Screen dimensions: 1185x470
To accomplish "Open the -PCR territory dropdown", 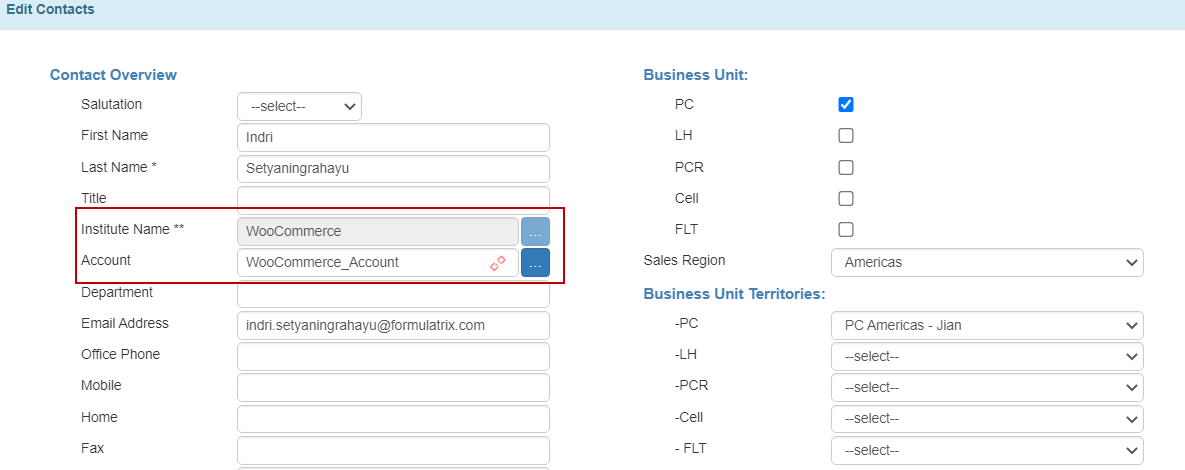I will pos(987,387).
